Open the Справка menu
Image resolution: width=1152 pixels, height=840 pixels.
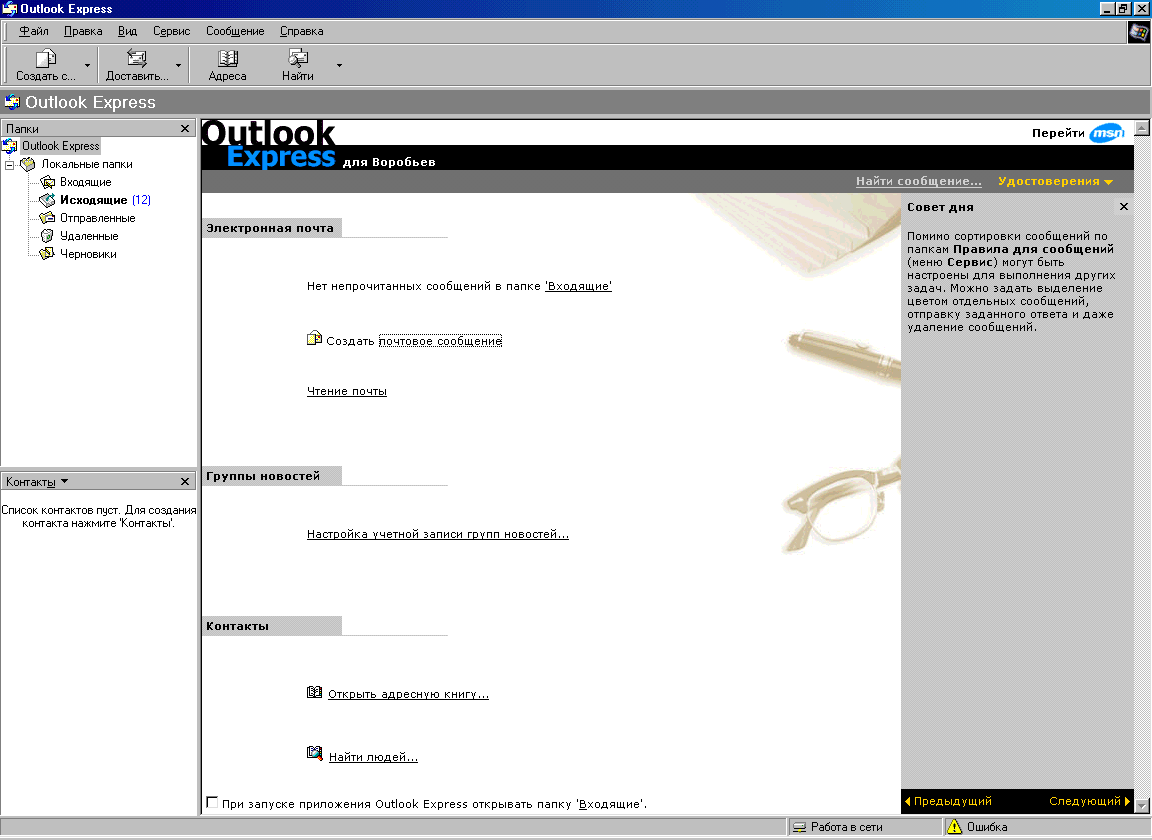[301, 32]
